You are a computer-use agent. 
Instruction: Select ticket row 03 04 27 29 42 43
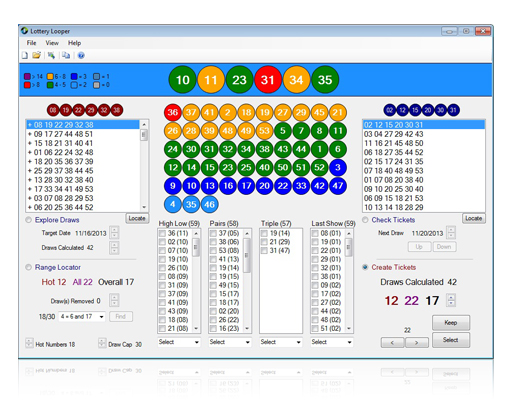(423, 134)
